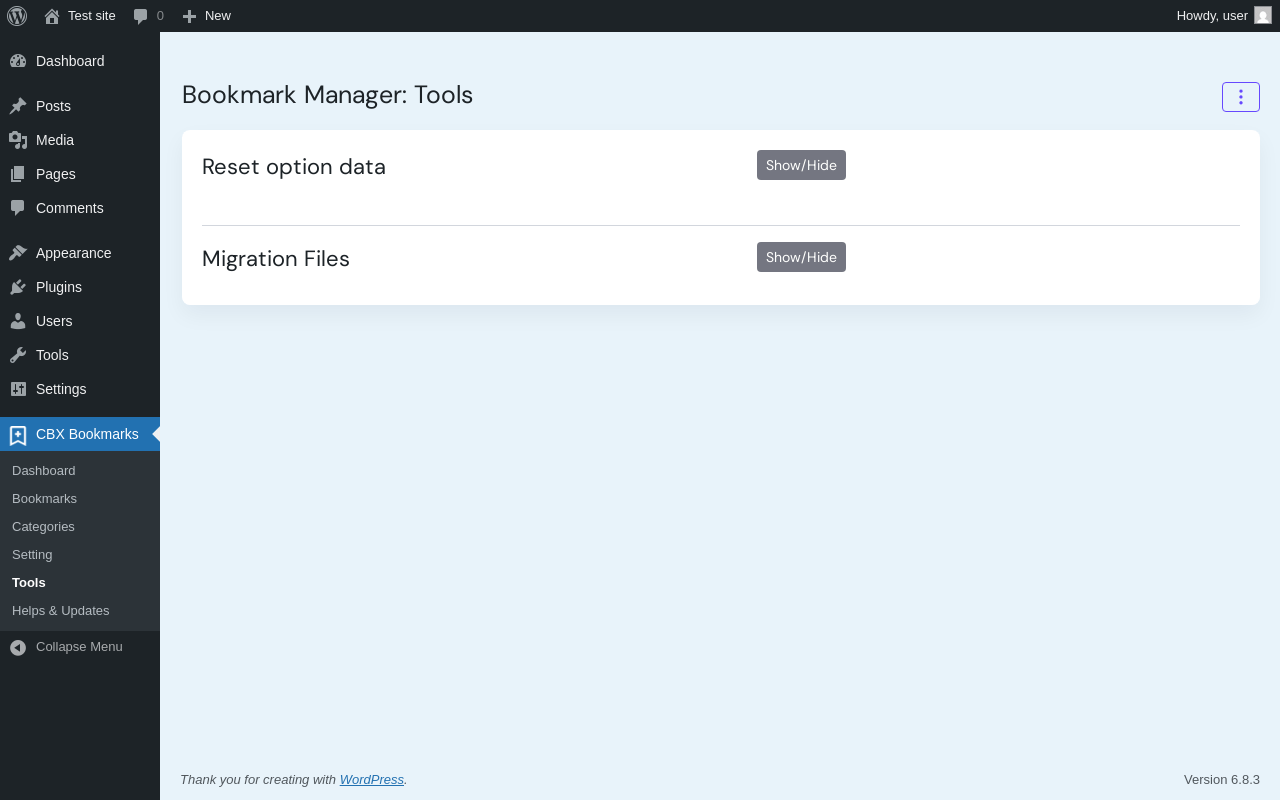Open the Appearance paintbrush icon
This screenshot has width=1280, height=800.
tap(18, 253)
